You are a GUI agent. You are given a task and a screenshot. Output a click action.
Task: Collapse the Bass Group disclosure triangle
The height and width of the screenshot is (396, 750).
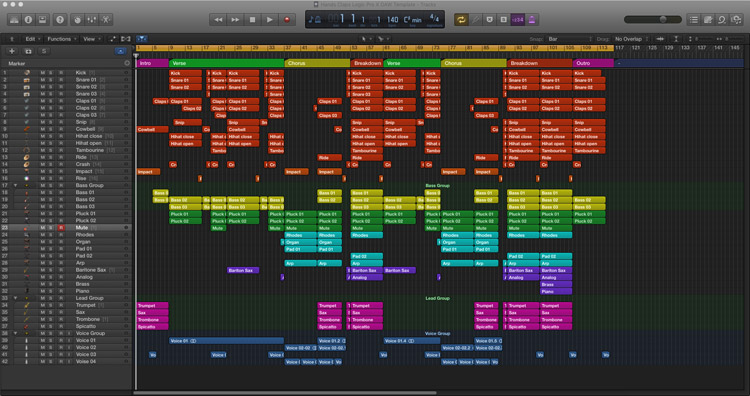tap(15, 185)
